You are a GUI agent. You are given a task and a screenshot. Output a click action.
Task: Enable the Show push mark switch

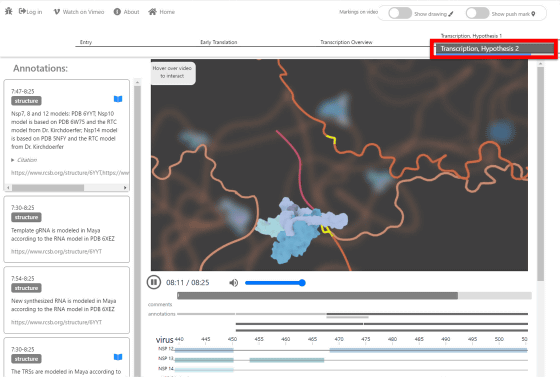[x=478, y=13]
